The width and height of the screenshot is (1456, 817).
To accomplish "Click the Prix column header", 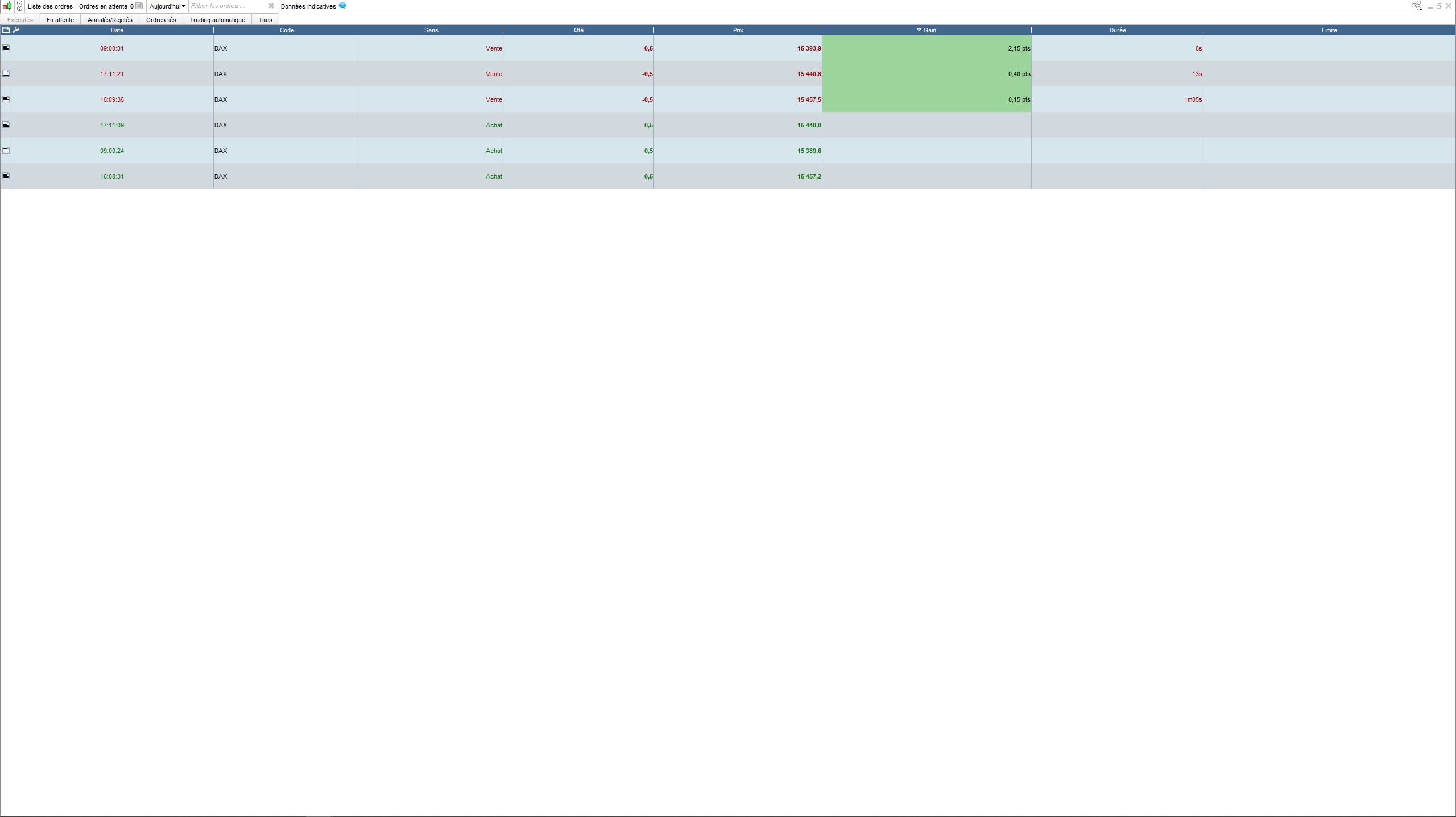I will point(738,30).
